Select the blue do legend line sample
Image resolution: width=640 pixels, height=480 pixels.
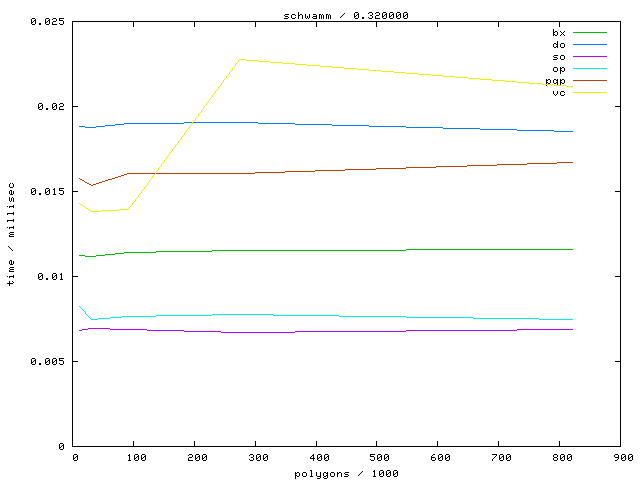(x=589, y=45)
